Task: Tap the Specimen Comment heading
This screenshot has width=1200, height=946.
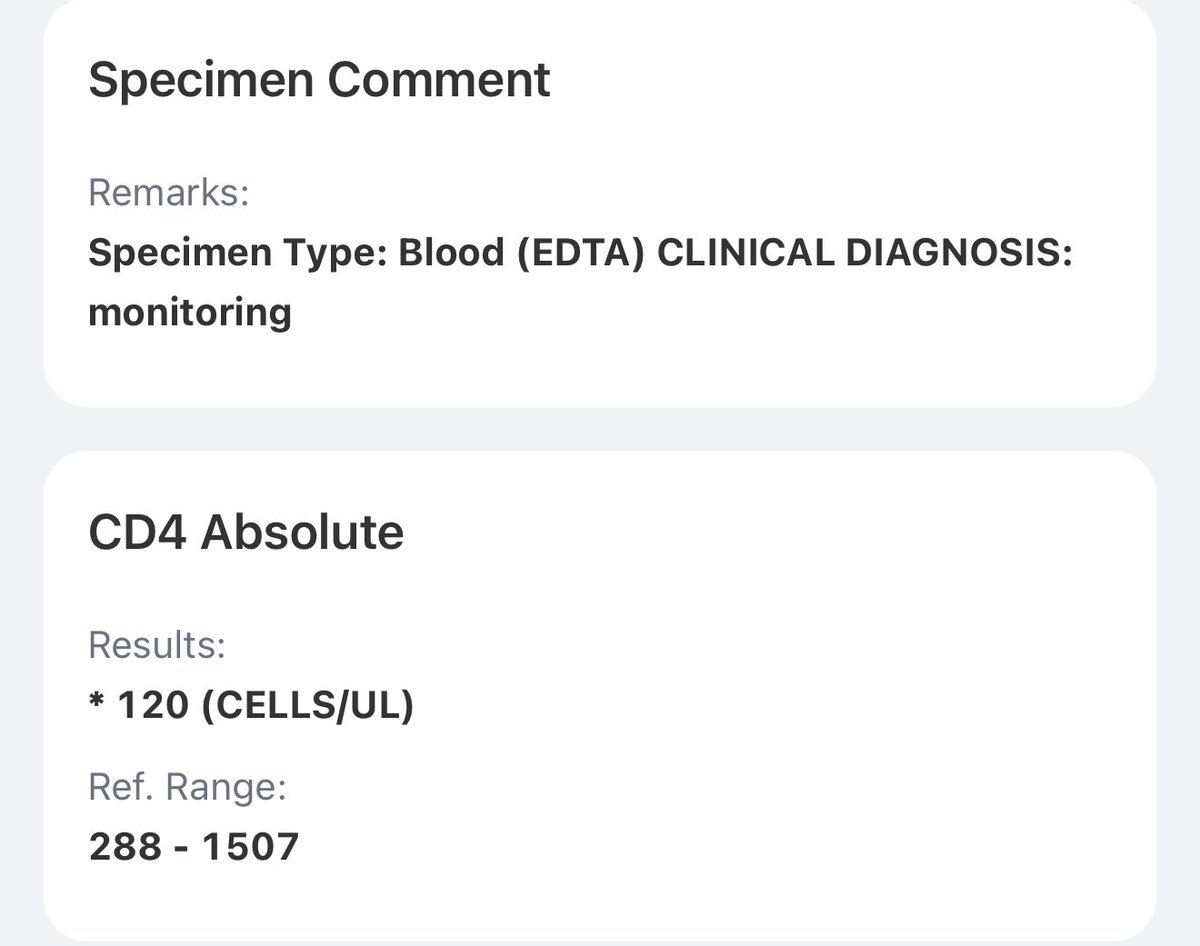Action: pos(319,80)
